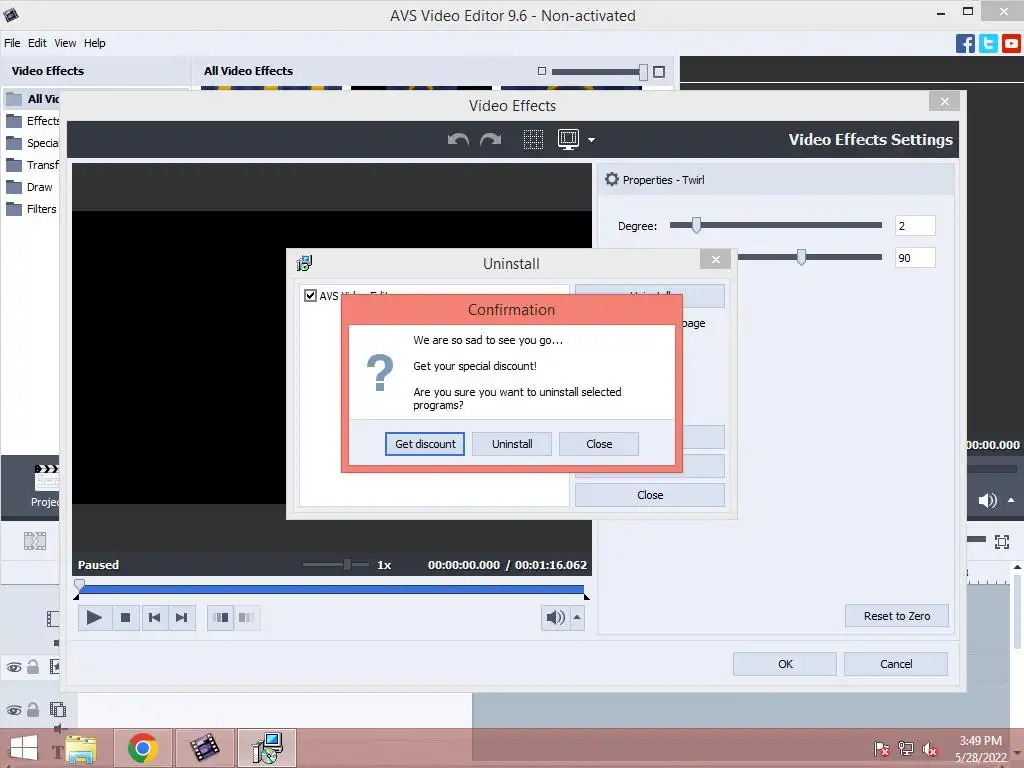Open File Explorer from the taskbar
This screenshot has height=768, width=1024.
[80, 748]
